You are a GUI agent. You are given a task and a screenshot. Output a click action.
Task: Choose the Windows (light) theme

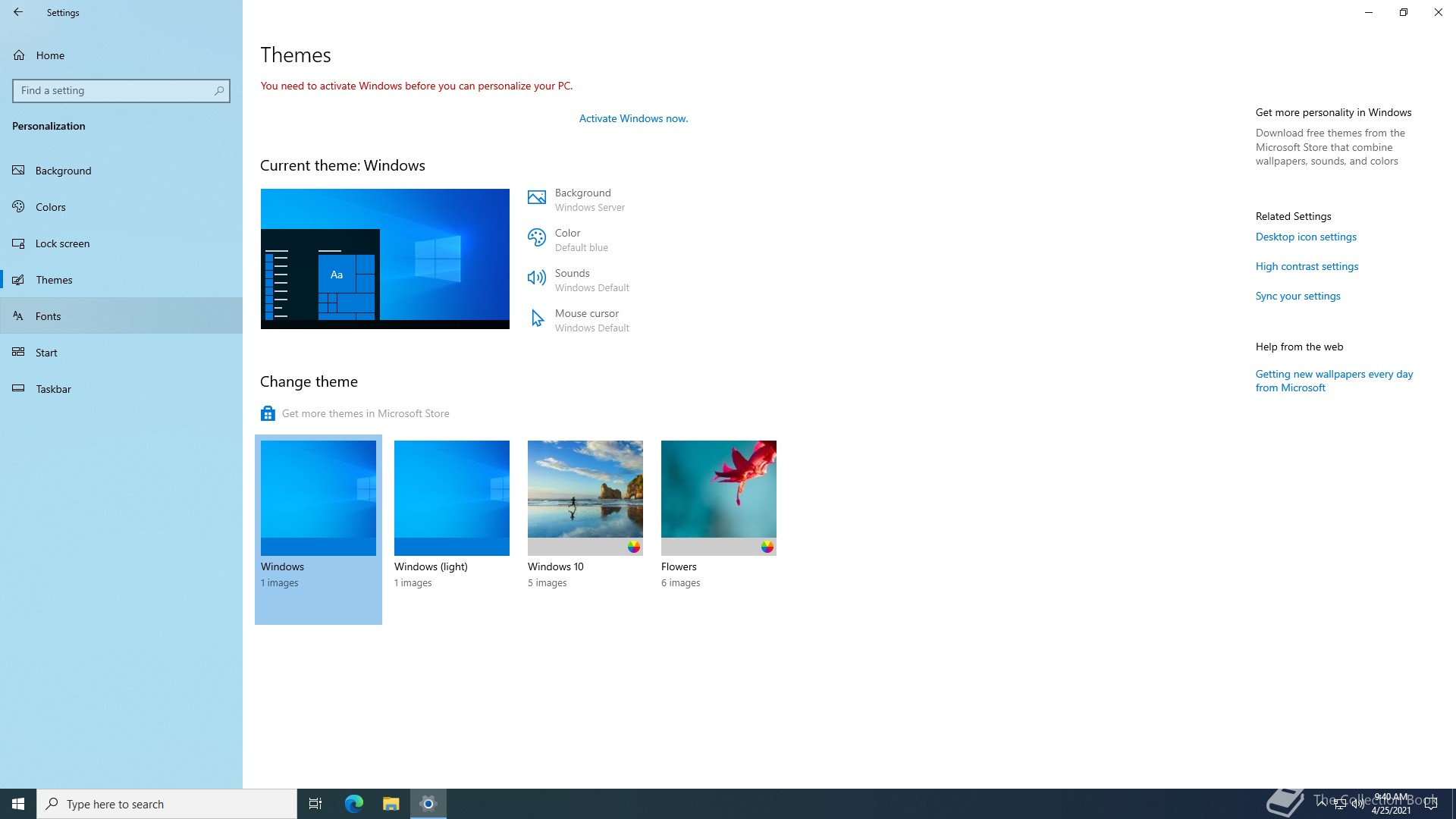click(x=451, y=497)
